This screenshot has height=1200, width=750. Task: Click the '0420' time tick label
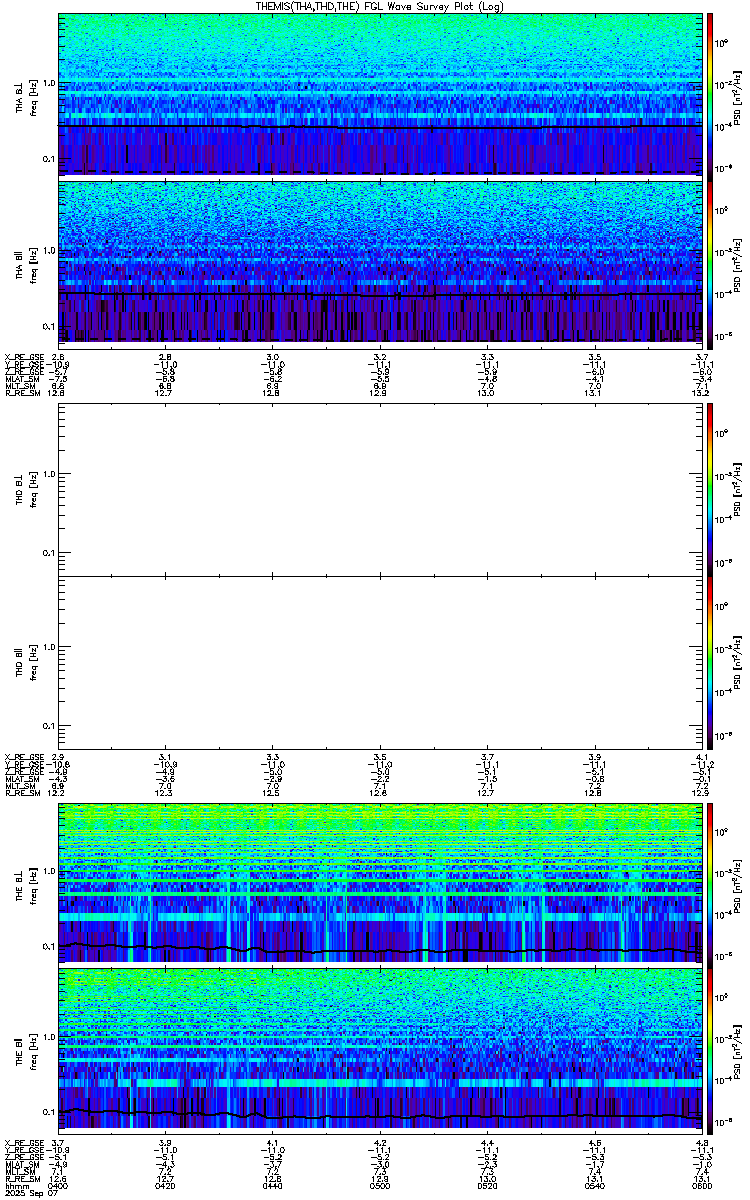pyautogui.click(x=165, y=1186)
